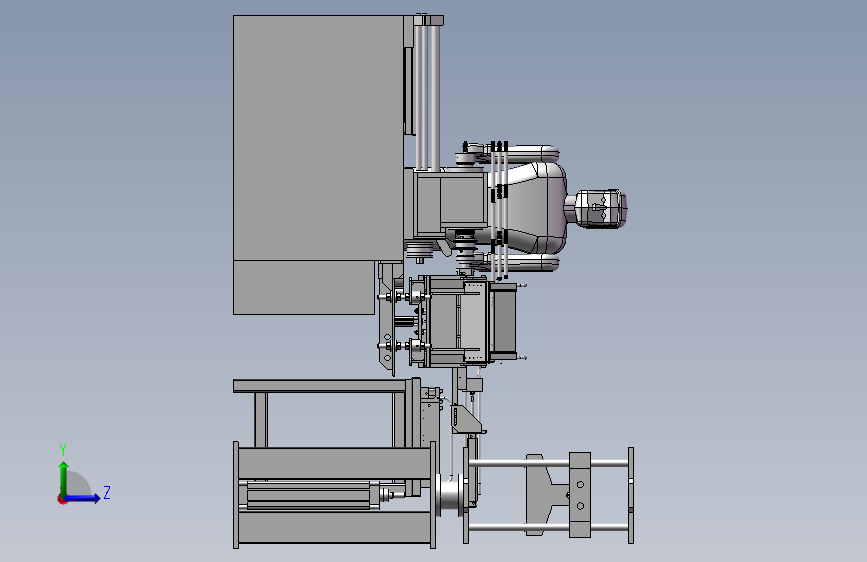867x562 pixels.
Task: Click the blue Z axis arrow of the triad
Action: tap(83, 498)
